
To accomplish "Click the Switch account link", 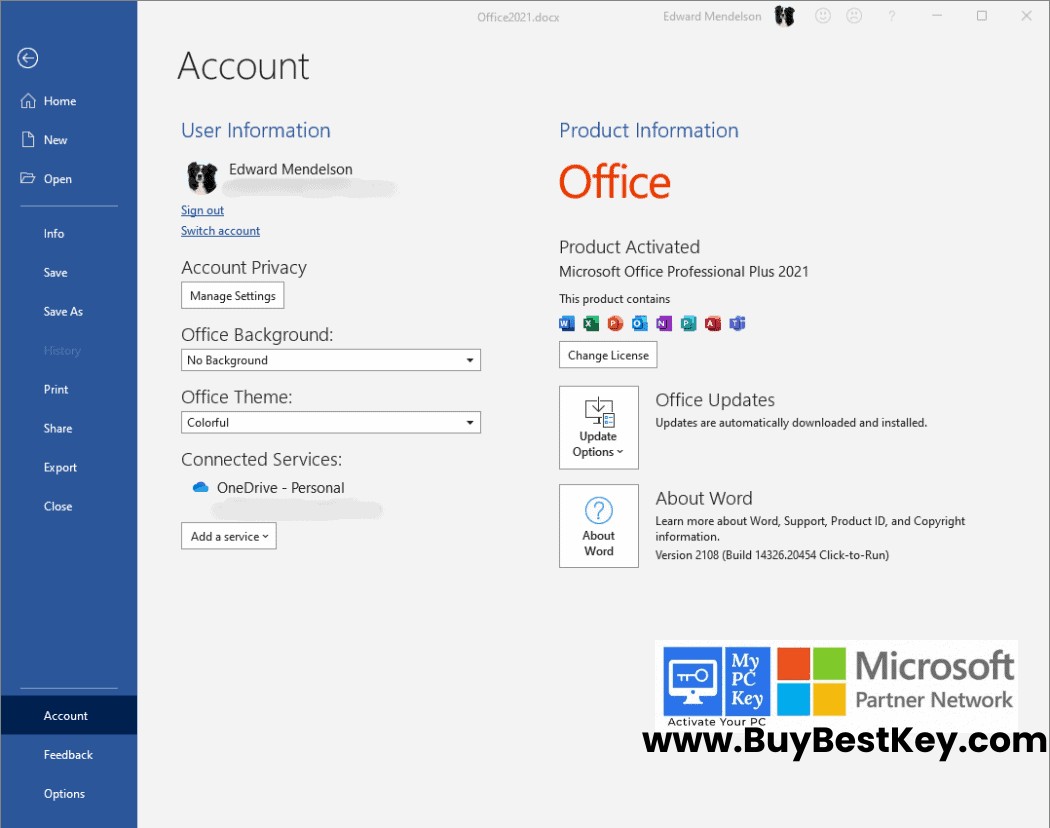I will (x=220, y=231).
